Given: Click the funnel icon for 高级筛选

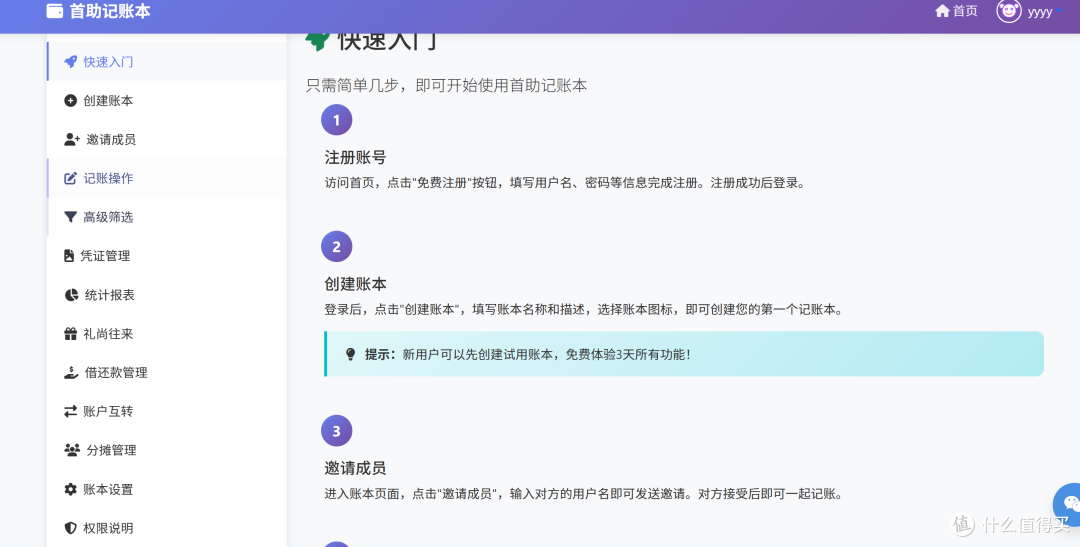Looking at the screenshot, I should (70, 217).
